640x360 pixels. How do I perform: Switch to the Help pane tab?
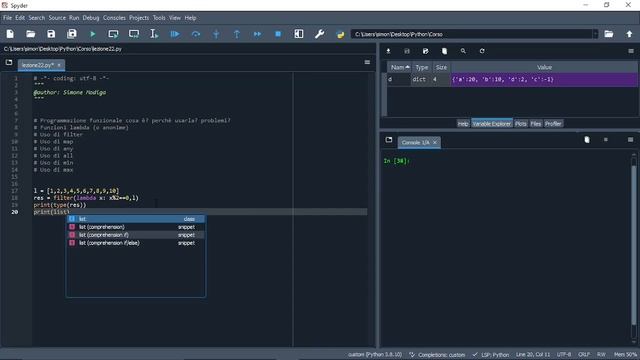[x=463, y=124]
